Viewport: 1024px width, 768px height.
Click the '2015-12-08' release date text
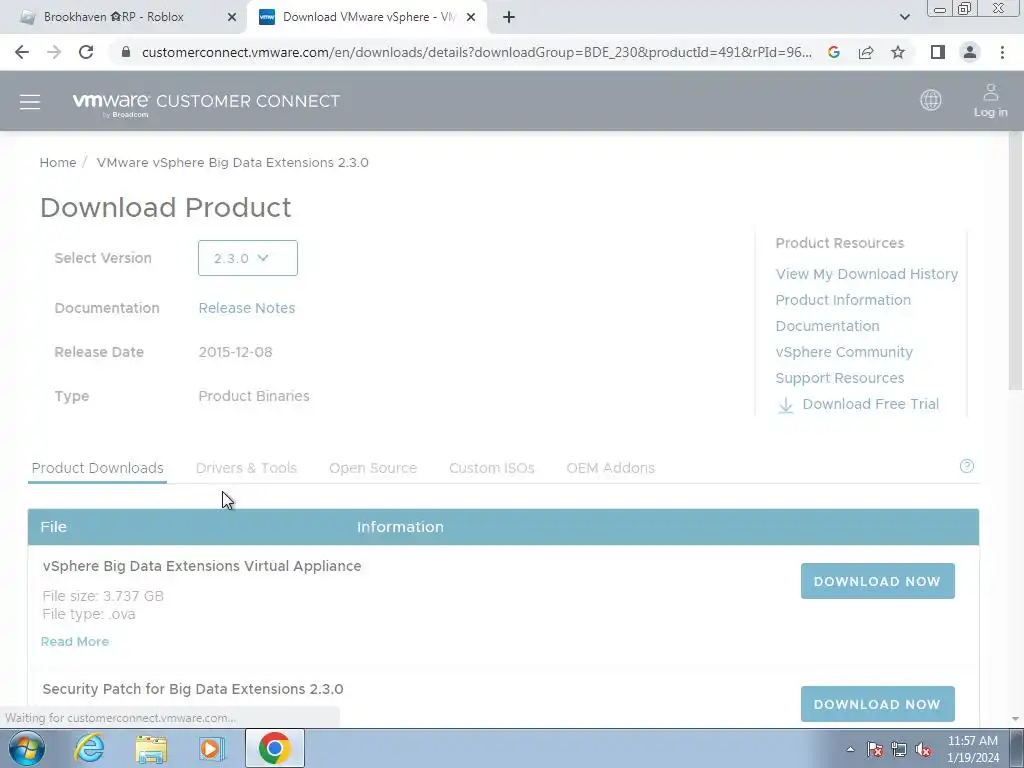pos(236,353)
